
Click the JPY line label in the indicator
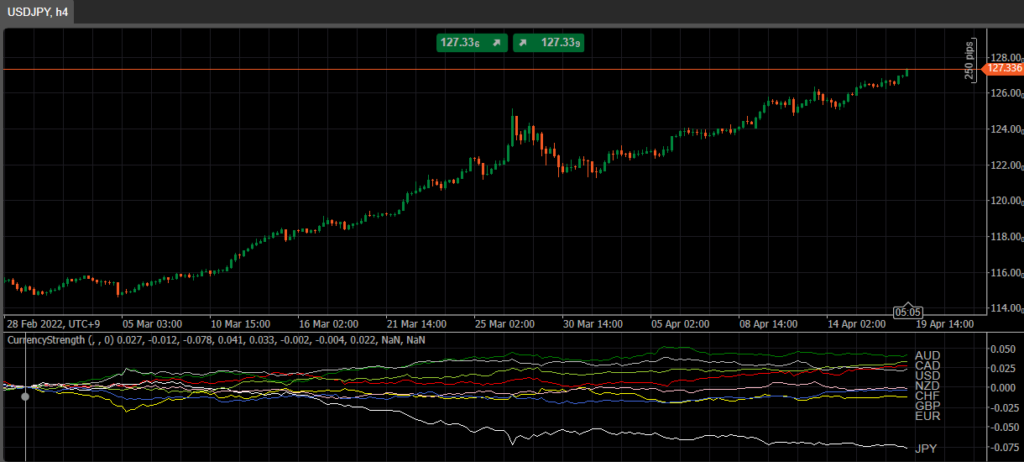[x=927, y=449]
